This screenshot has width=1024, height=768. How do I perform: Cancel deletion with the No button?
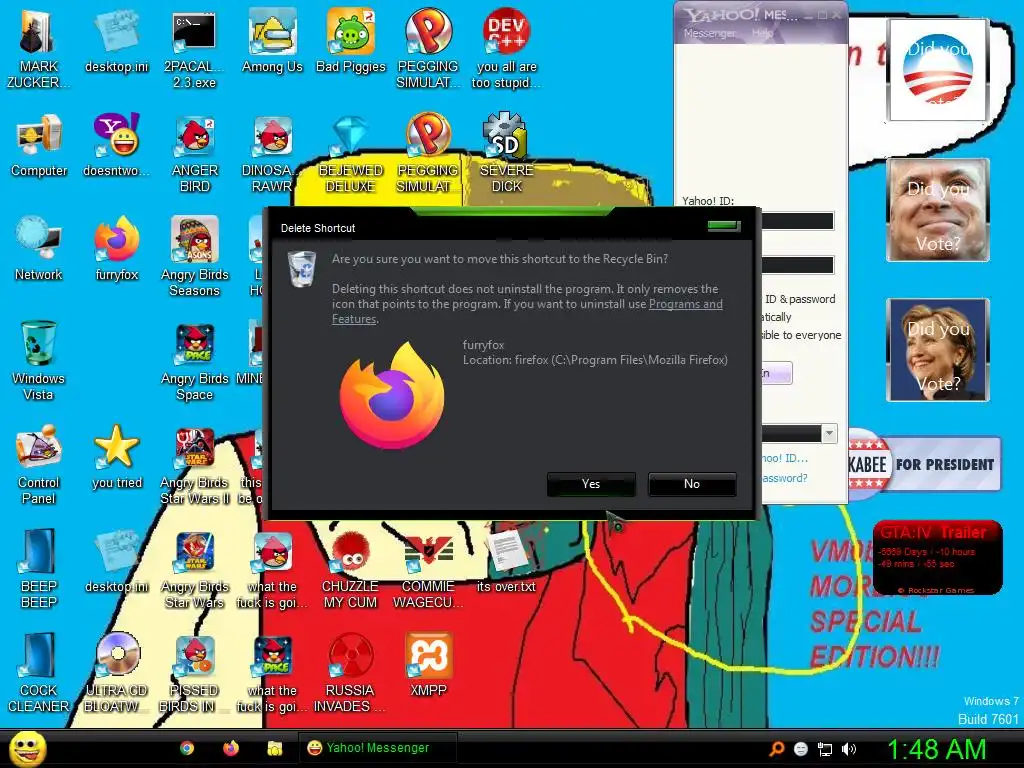coord(692,484)
